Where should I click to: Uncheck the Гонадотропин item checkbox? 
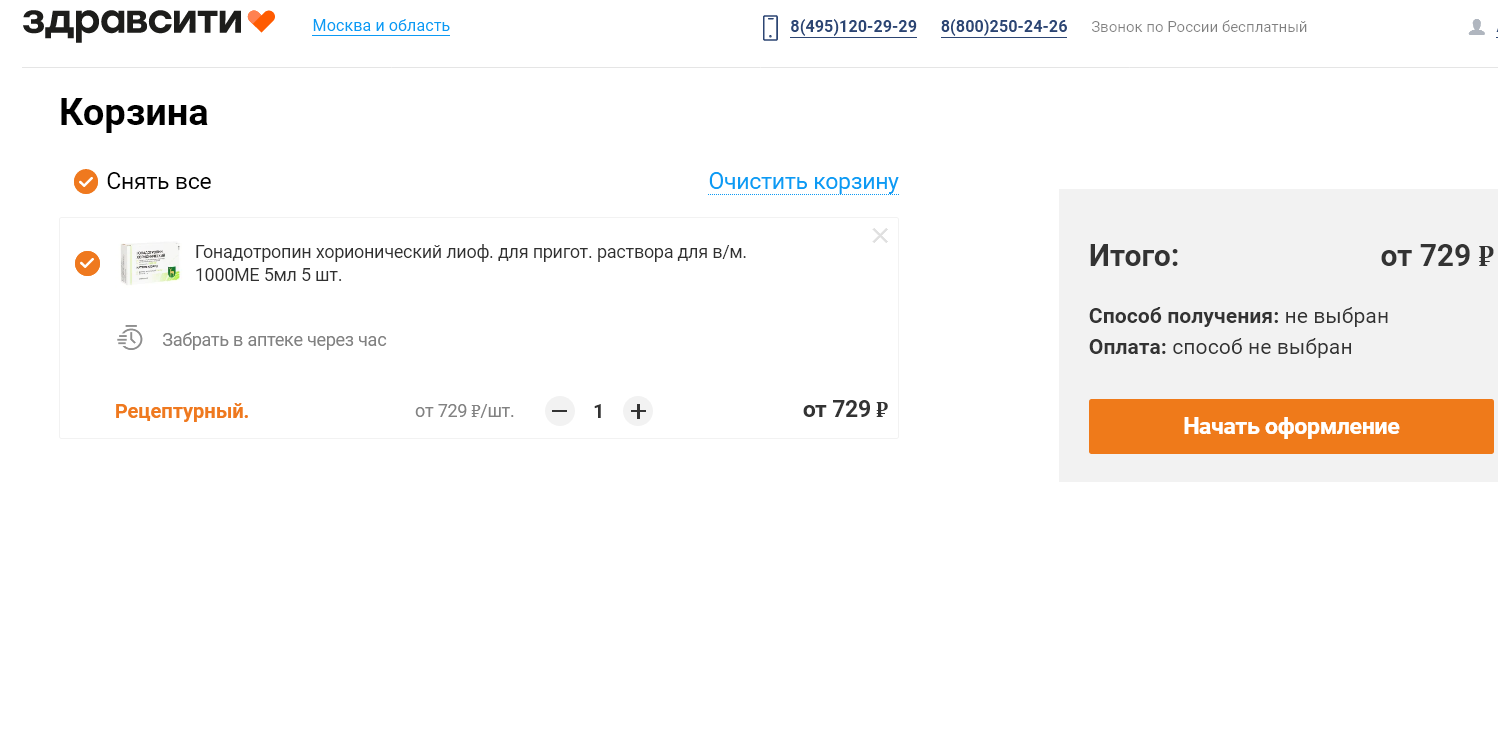pyautogui.click(x=88, y=263)
